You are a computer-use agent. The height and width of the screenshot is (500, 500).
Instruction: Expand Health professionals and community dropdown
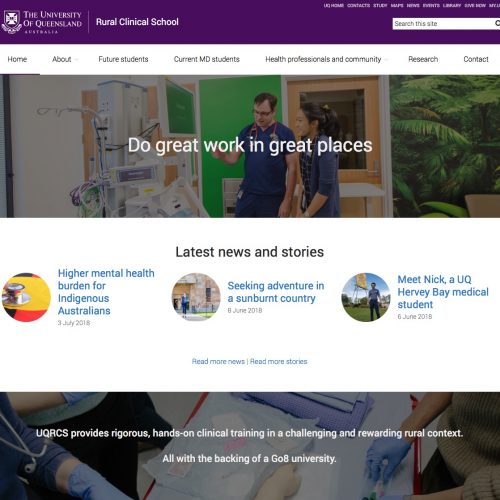click(386, 60)
